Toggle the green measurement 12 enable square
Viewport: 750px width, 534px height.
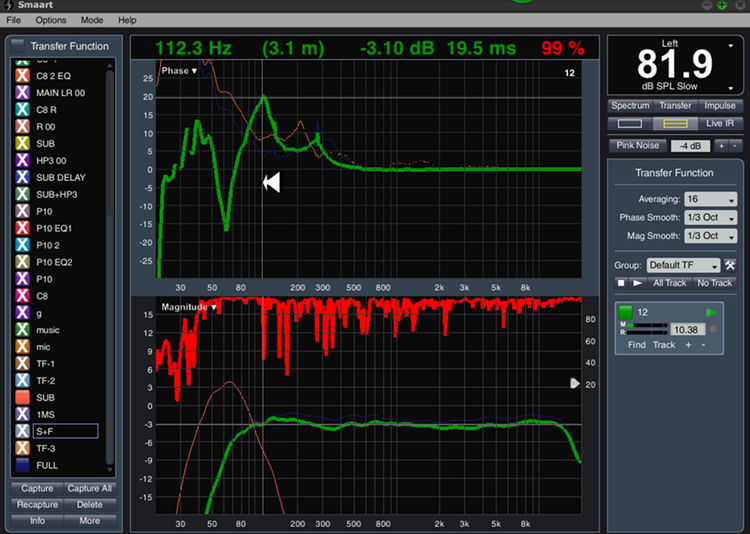click(x=625, y=312)
